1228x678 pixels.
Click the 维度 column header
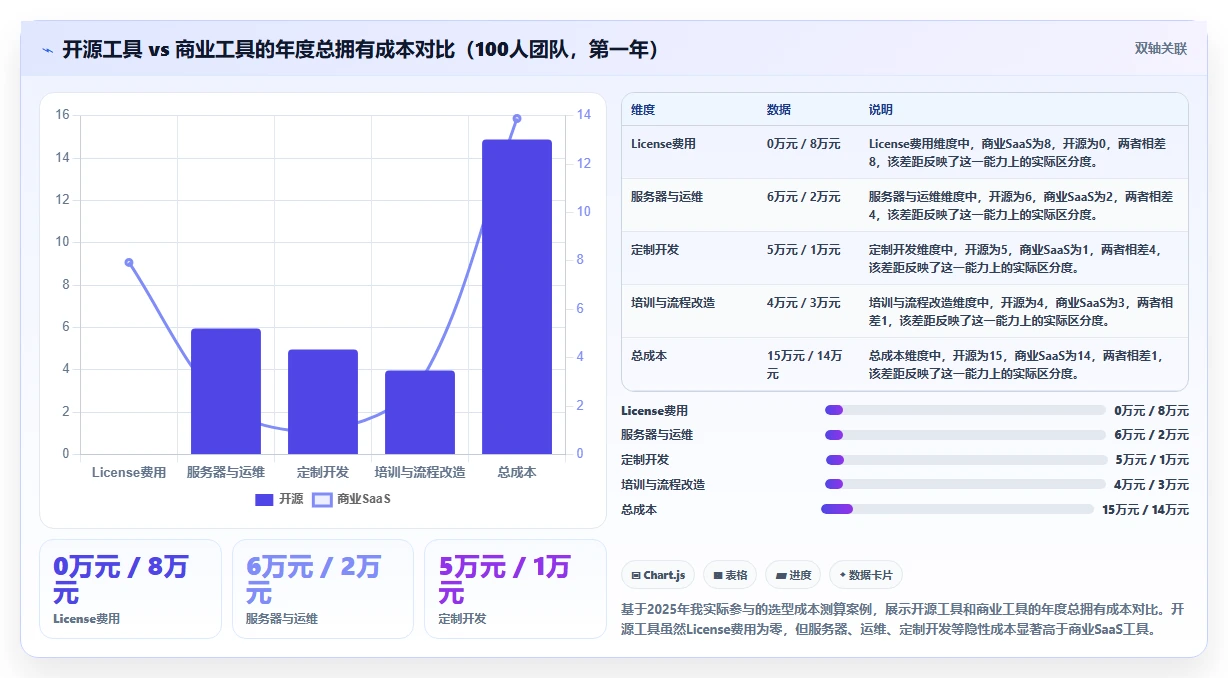643,110
